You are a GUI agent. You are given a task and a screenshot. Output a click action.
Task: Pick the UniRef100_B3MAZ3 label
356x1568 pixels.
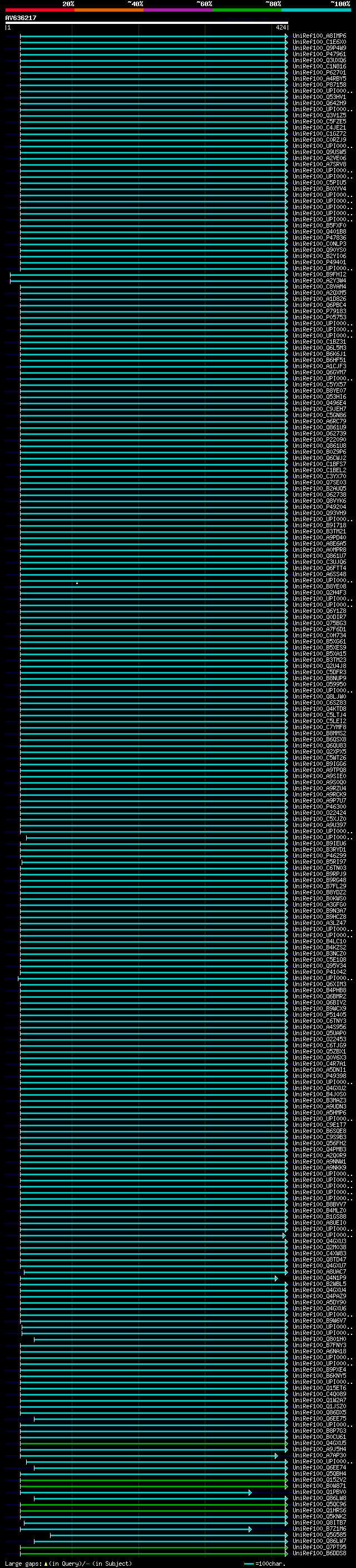click(x=319, y=1101)
